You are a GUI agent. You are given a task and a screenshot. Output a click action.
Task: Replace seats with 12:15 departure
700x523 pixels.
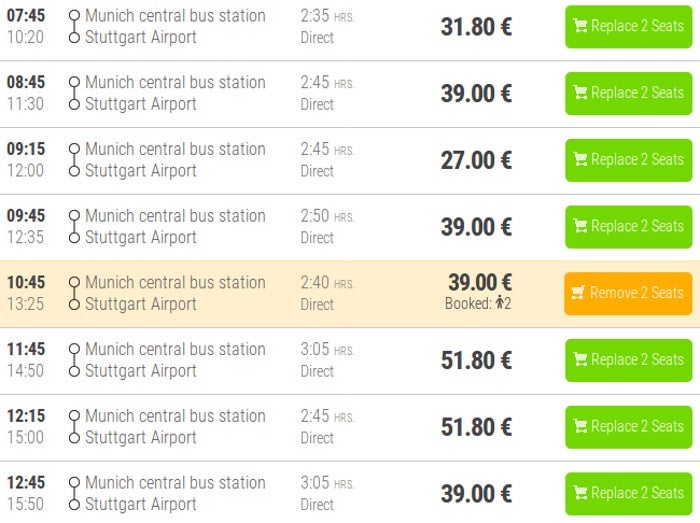tap(627, 427)
